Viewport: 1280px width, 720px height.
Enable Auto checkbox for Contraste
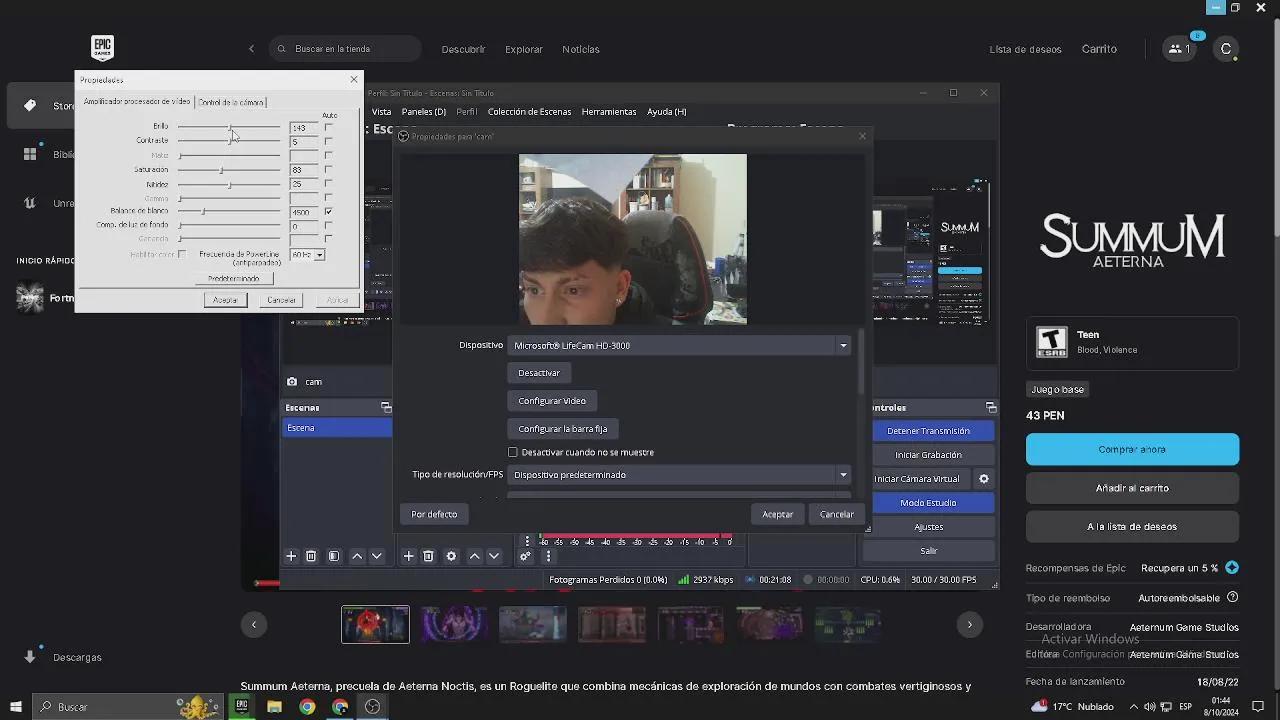point(328,141)
